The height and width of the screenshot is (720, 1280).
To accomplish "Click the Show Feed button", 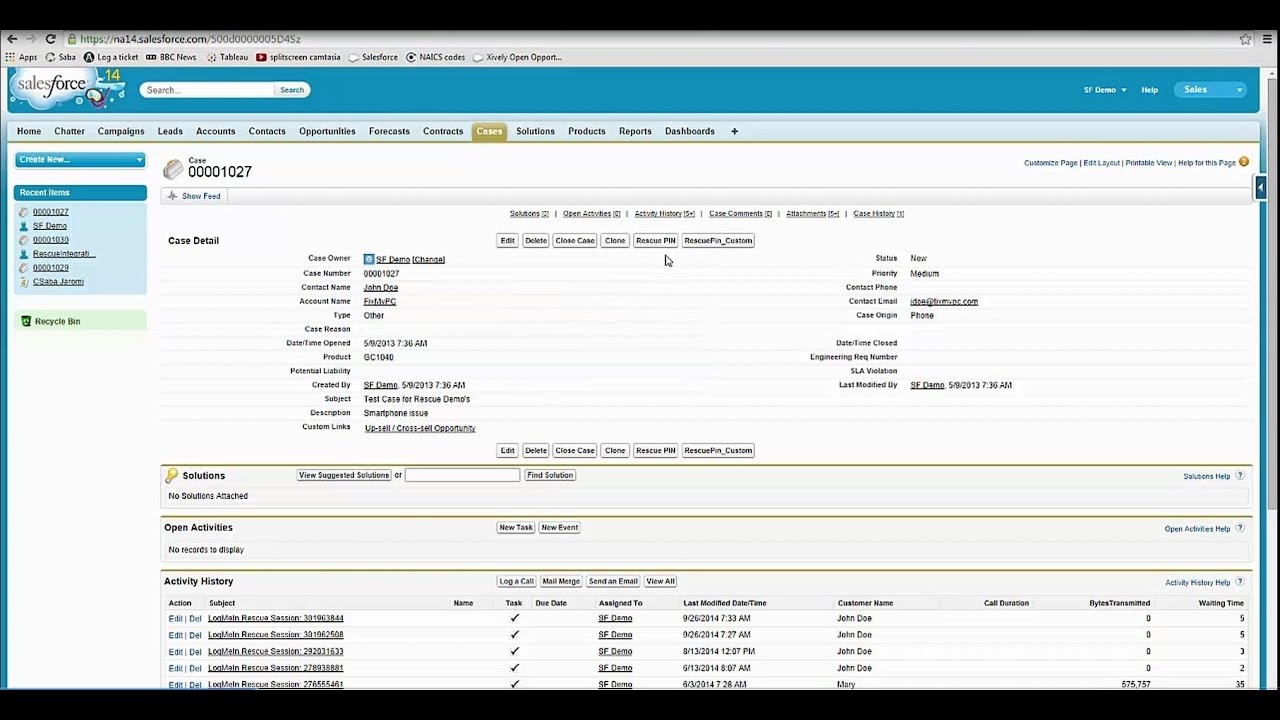I will pyautogui.click(x=195, y=196).
